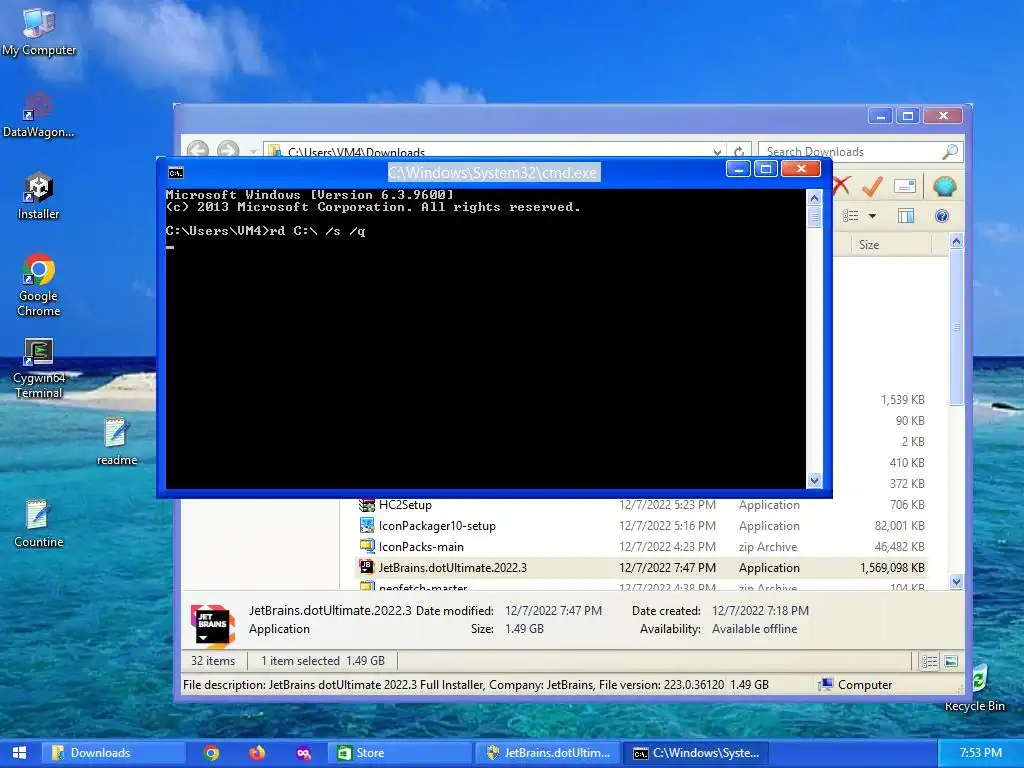Image resolution: width=1024 pixels, height=768 pixels.
Task: Click the search magnifier in Explorer
Action: (950, 152)
